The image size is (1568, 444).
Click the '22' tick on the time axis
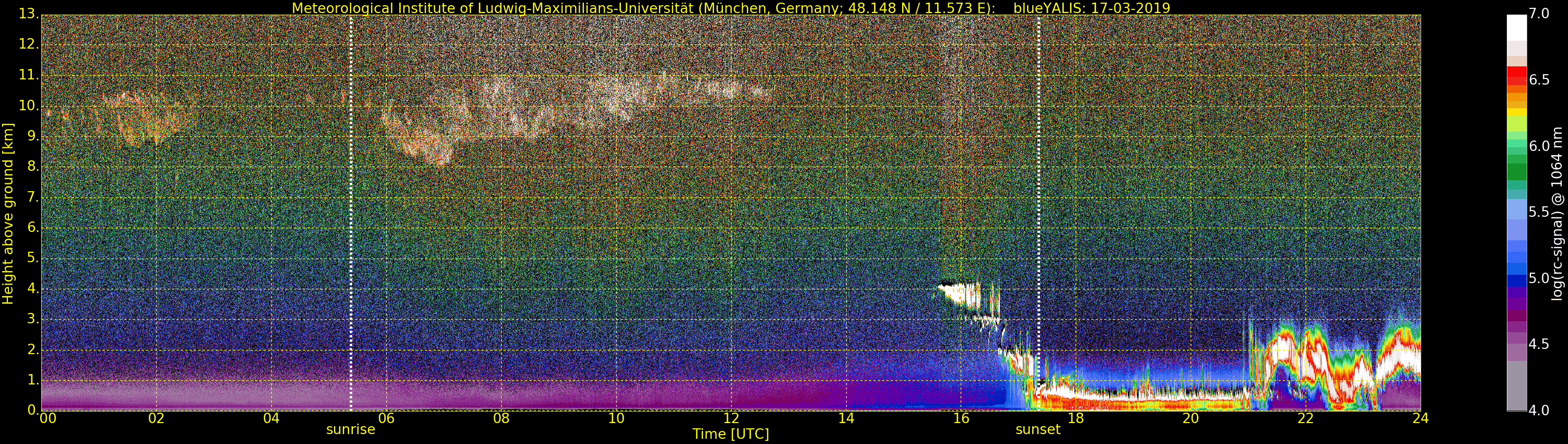(1306, 418)
